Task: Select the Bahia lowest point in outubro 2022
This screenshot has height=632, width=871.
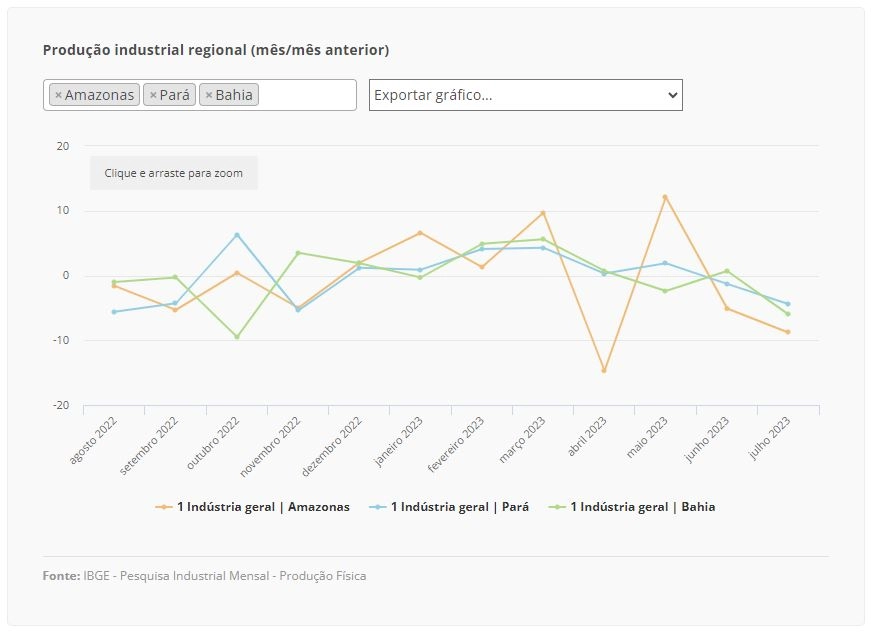Action: point(237,337)
